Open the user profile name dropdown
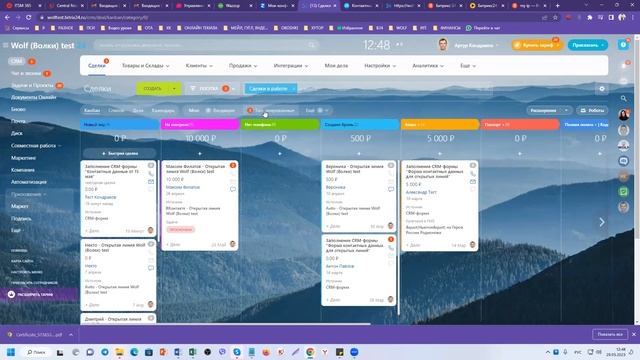Screen dimensions: 640x360 click(476, 45)
